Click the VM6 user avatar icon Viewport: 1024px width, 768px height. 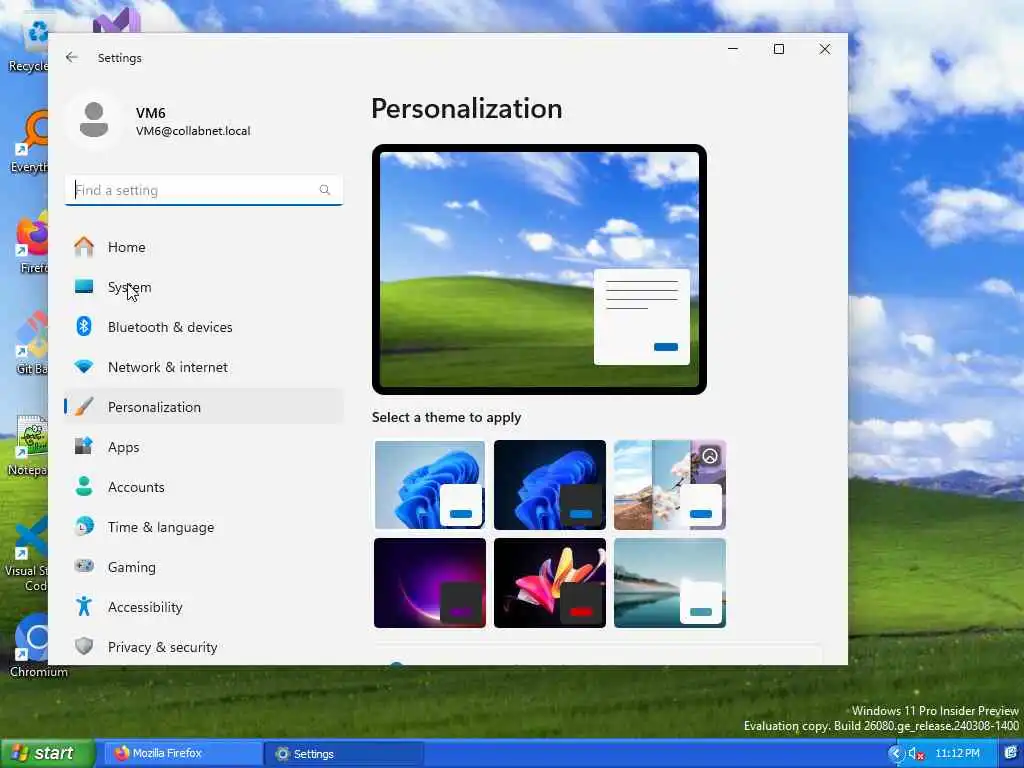point(94,120)
